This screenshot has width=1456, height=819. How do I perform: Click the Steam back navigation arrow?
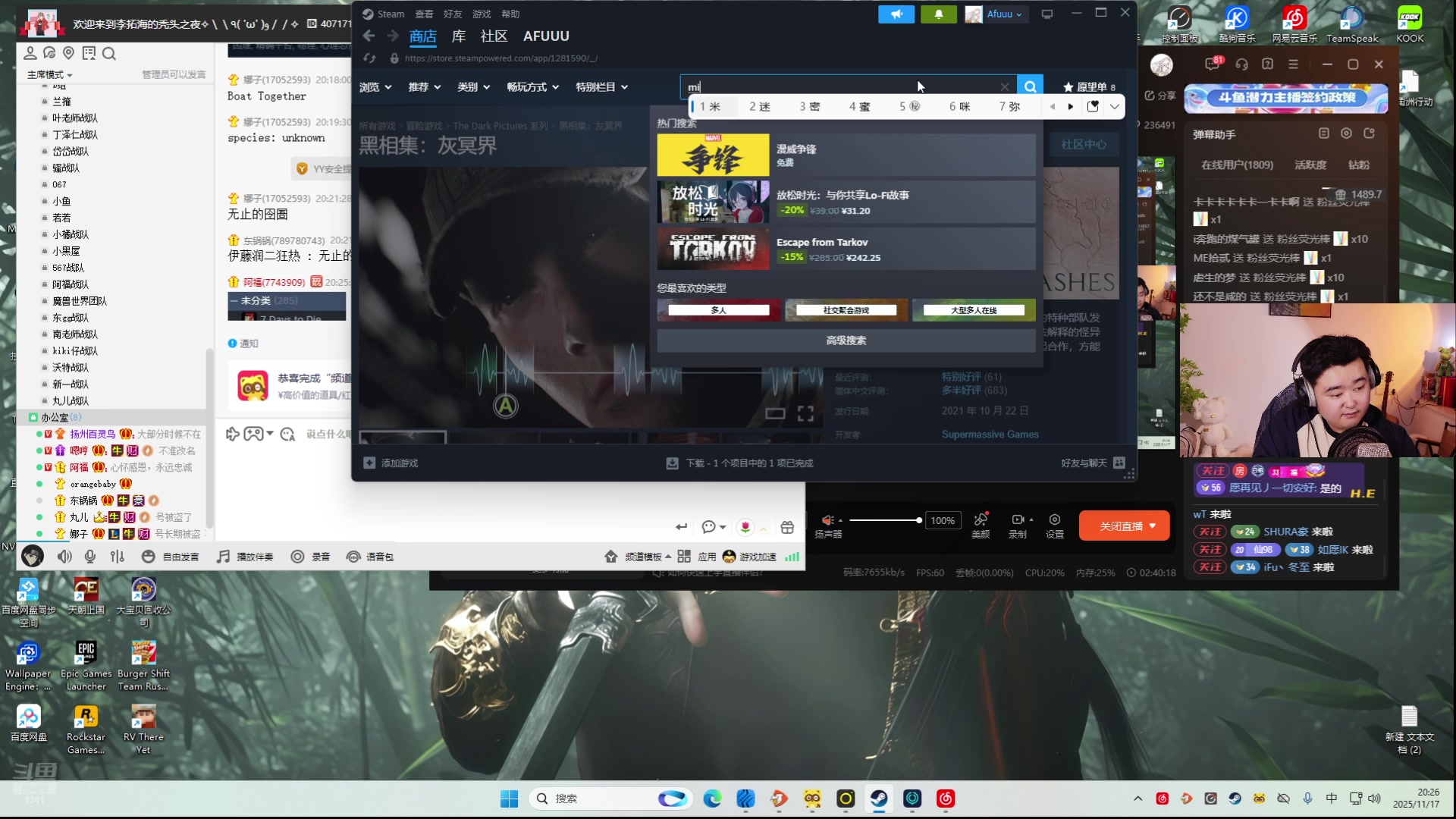point(369,36)
